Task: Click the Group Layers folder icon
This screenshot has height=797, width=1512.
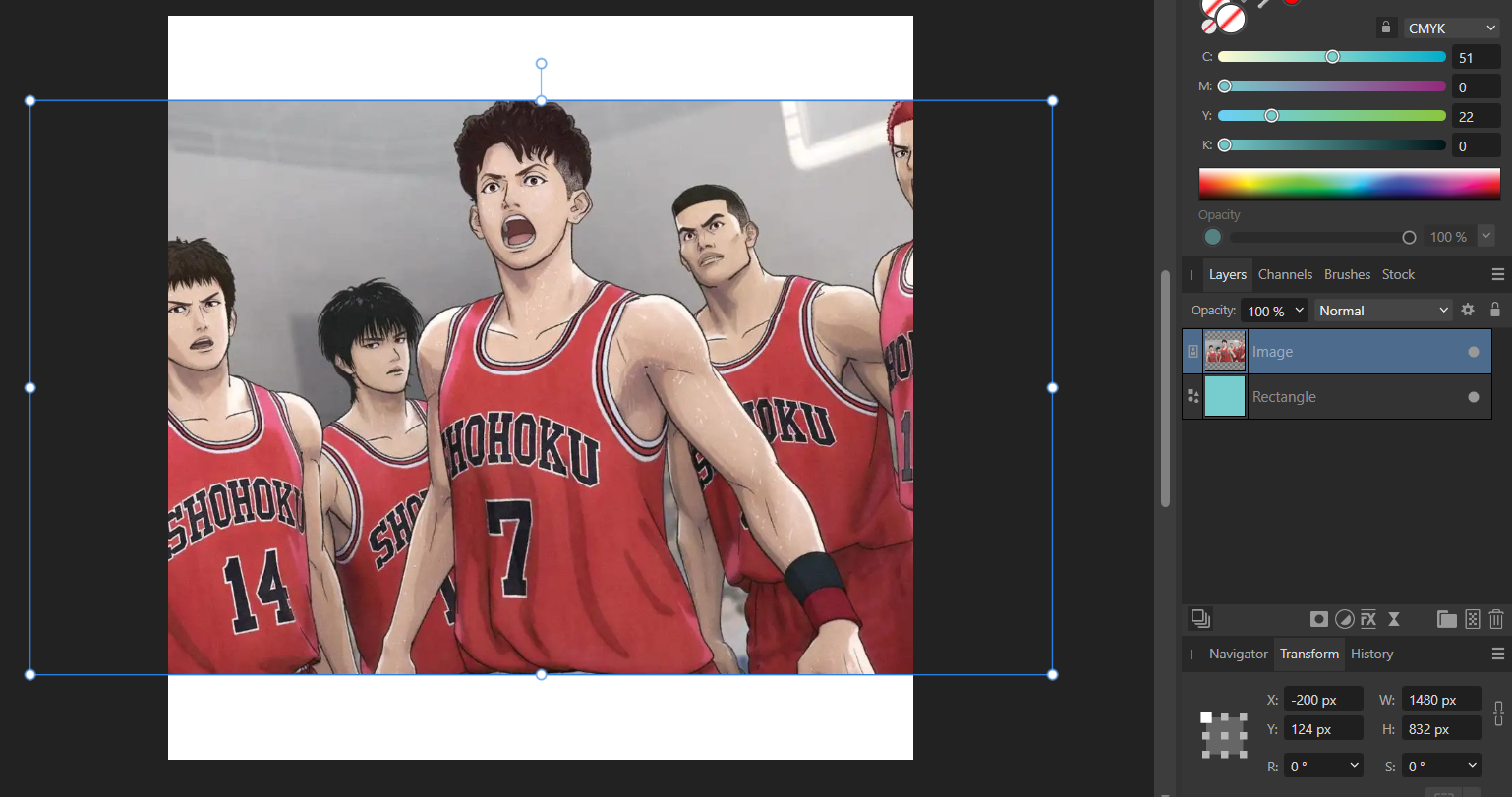Action: pos(1446,619)
